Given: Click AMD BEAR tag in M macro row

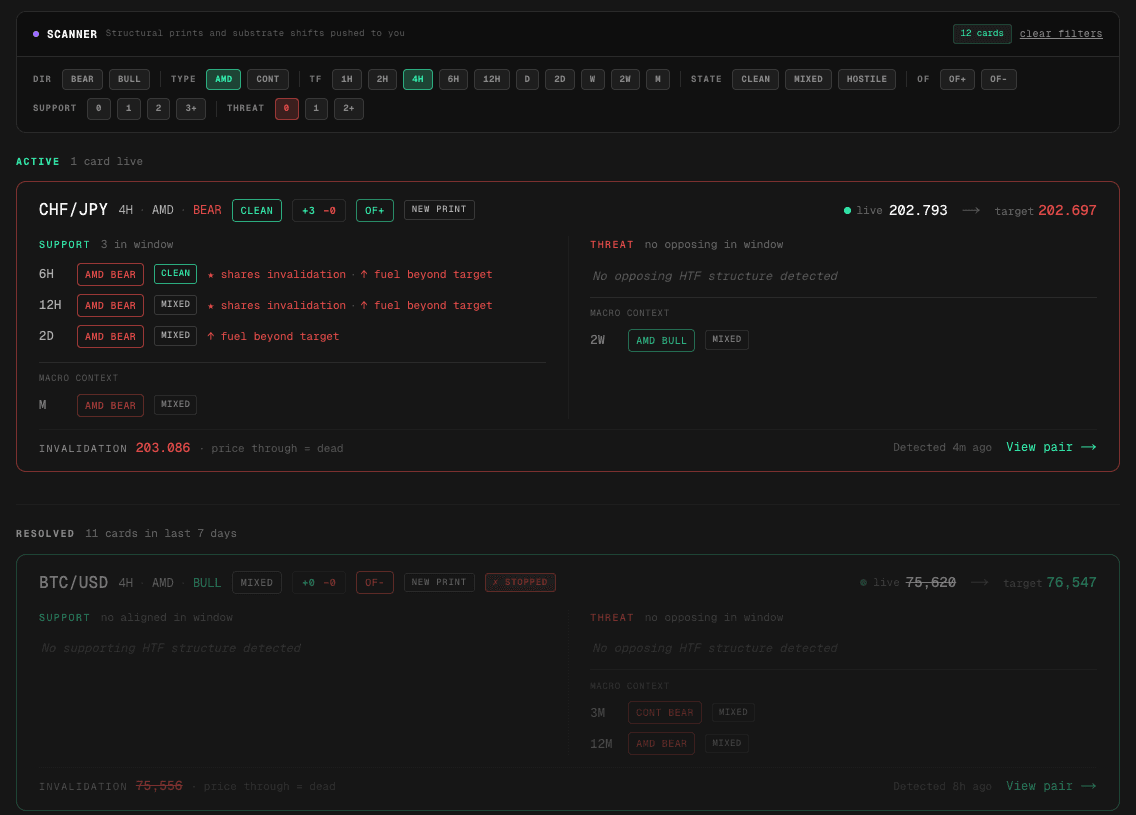Looking at the screenshot, I should coord(110,406).
